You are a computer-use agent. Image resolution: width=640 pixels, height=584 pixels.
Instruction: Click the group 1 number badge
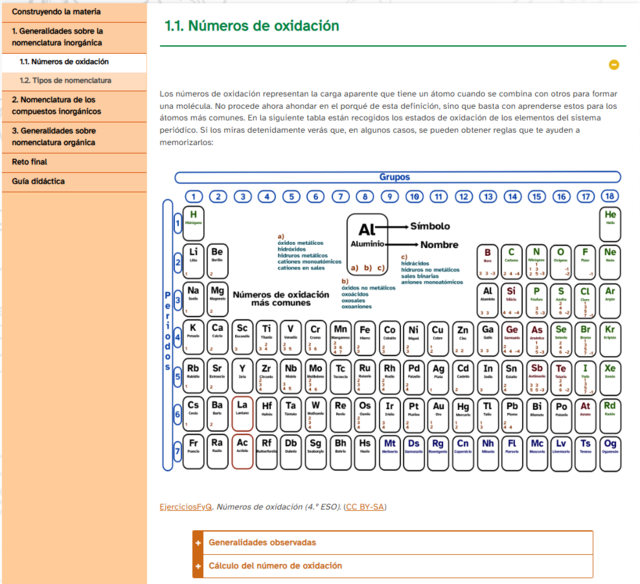pos(193,197)
